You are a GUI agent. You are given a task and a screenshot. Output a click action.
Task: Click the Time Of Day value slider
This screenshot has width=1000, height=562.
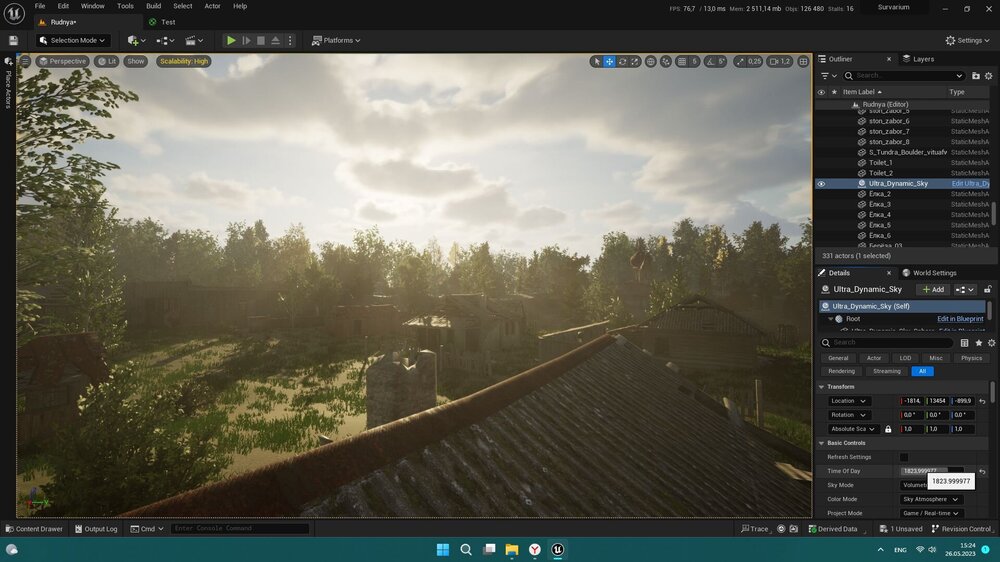tap(924, 471)
